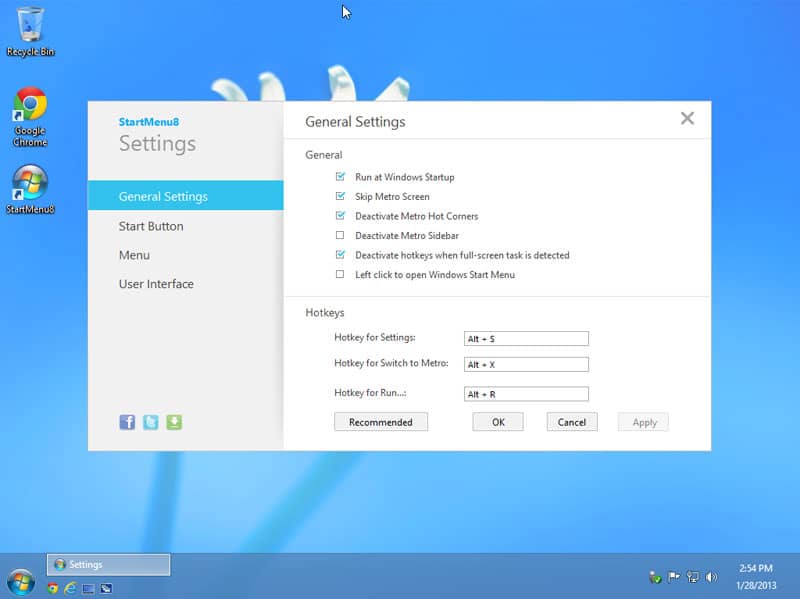Disable Deactivate Metro Hot Corners
The height and width of the screenshot is (599, 800).
pyautogui.click(x=340, y=215)
